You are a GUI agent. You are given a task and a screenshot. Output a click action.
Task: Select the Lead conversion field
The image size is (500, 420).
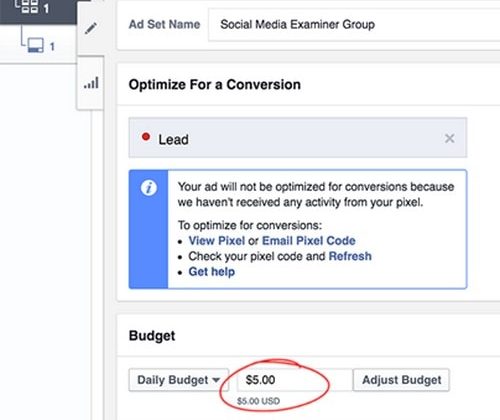tap(298, 138)
